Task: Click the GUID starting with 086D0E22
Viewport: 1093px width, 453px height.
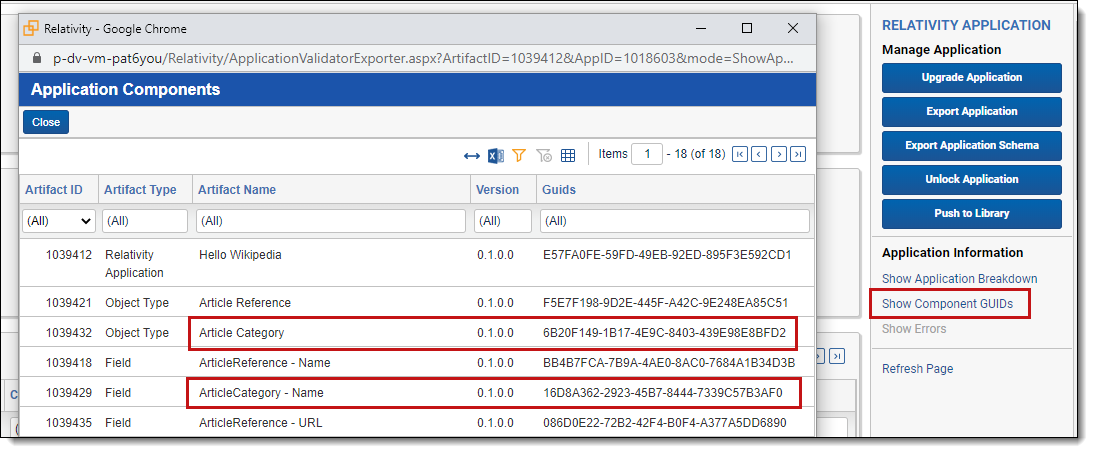Action: (x=664, y=423)
